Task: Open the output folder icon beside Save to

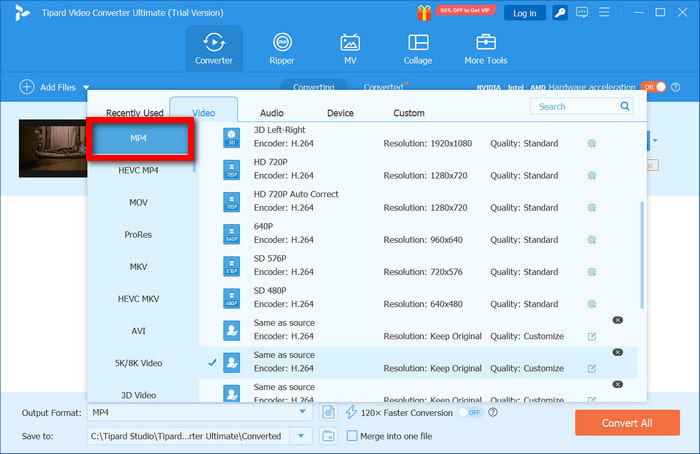Action: 328,436
